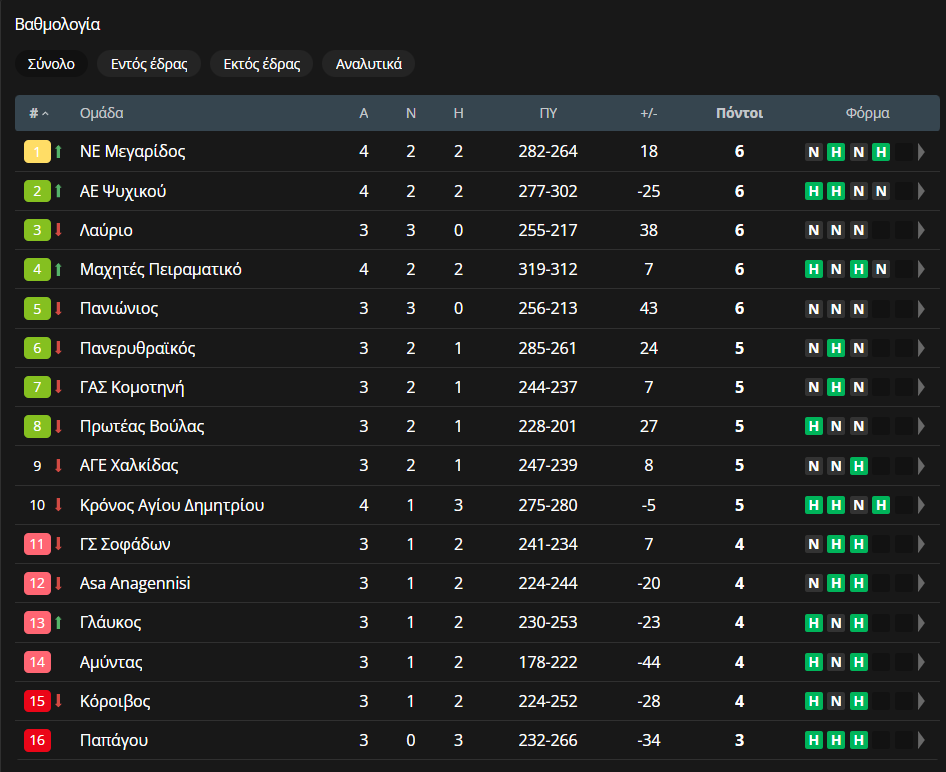Open the Αναλυτικά tab
The height and width of the screenshot is (772, 946).
coord(369,64)
